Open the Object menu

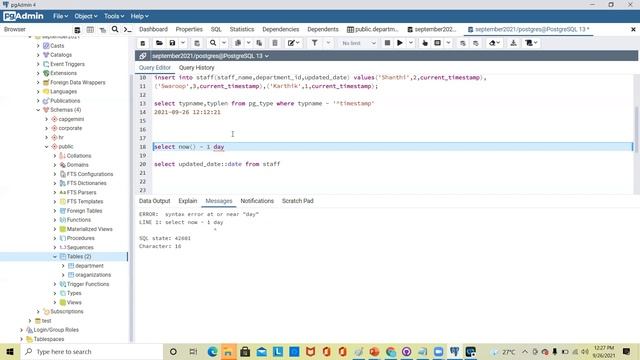(86, 16)
